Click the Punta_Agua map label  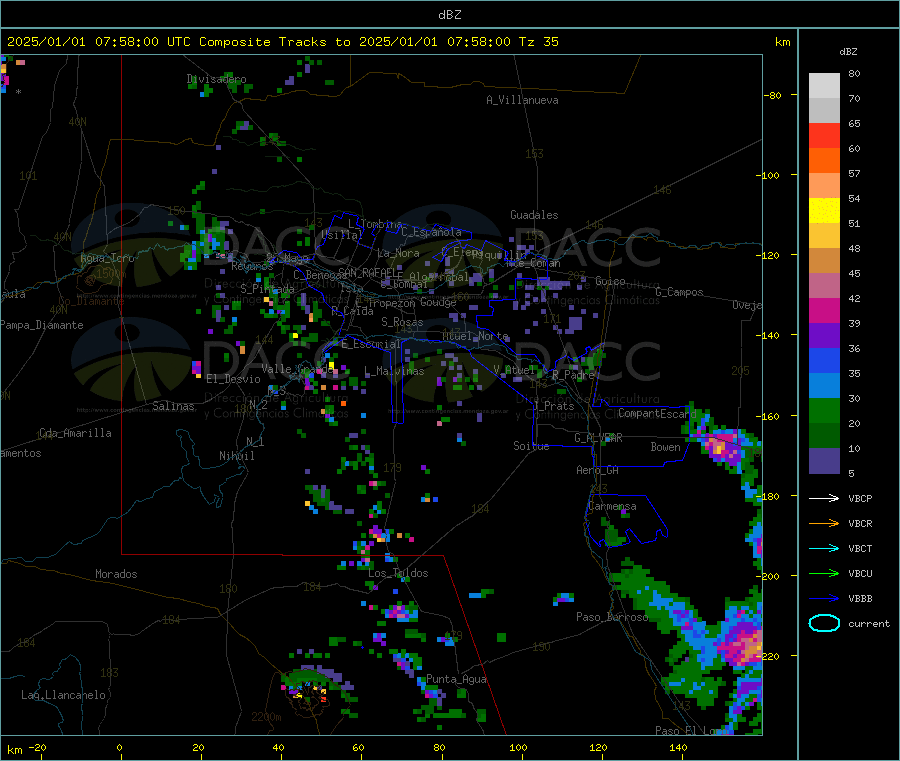[456, 679]
